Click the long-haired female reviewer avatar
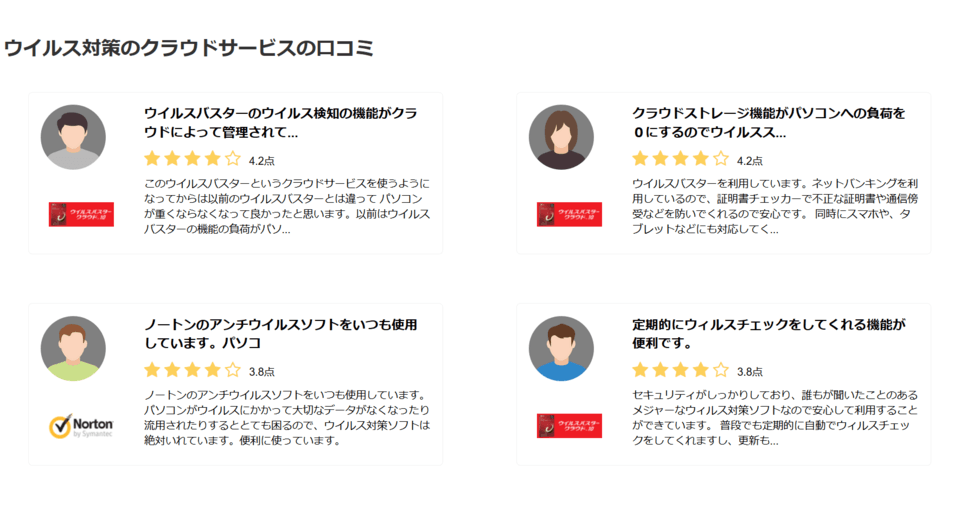 (x=561, y=137)
